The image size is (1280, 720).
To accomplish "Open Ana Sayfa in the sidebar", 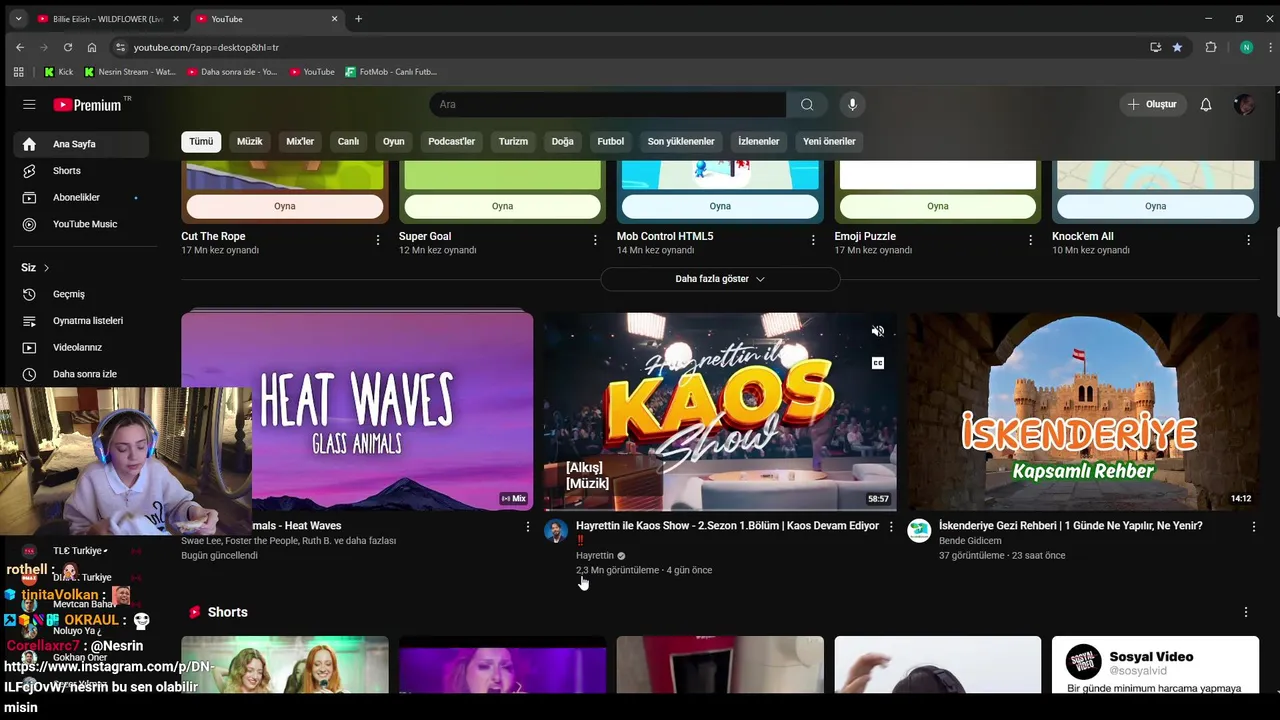I will 81,144.
